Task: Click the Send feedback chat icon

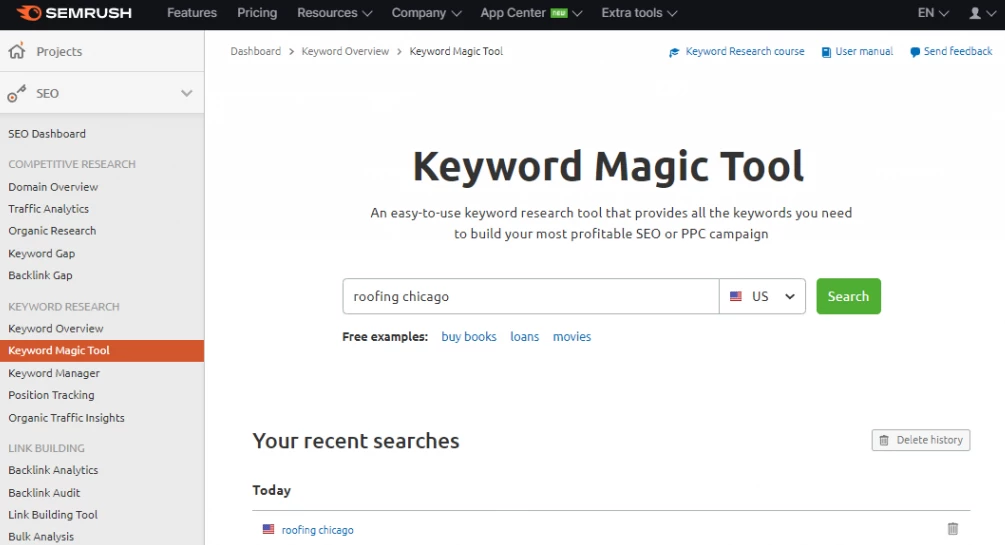Action: click(x=915, y=52)
